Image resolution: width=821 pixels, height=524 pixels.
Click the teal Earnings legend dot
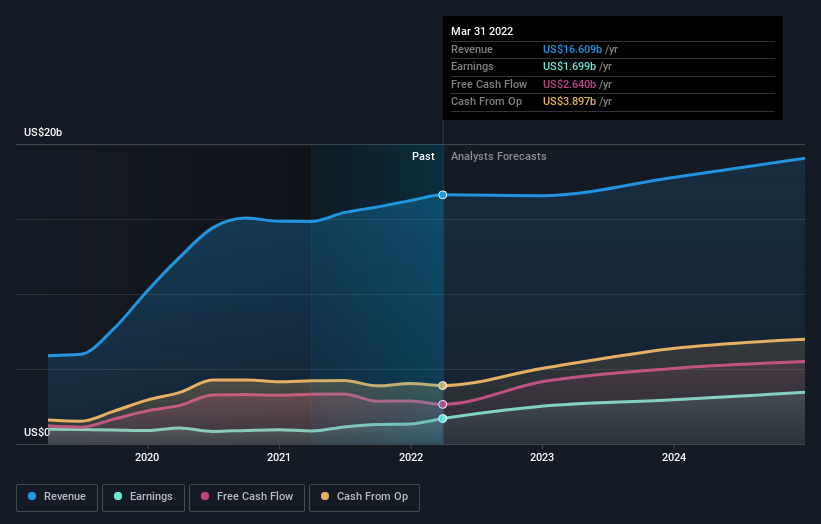[118, 496]
